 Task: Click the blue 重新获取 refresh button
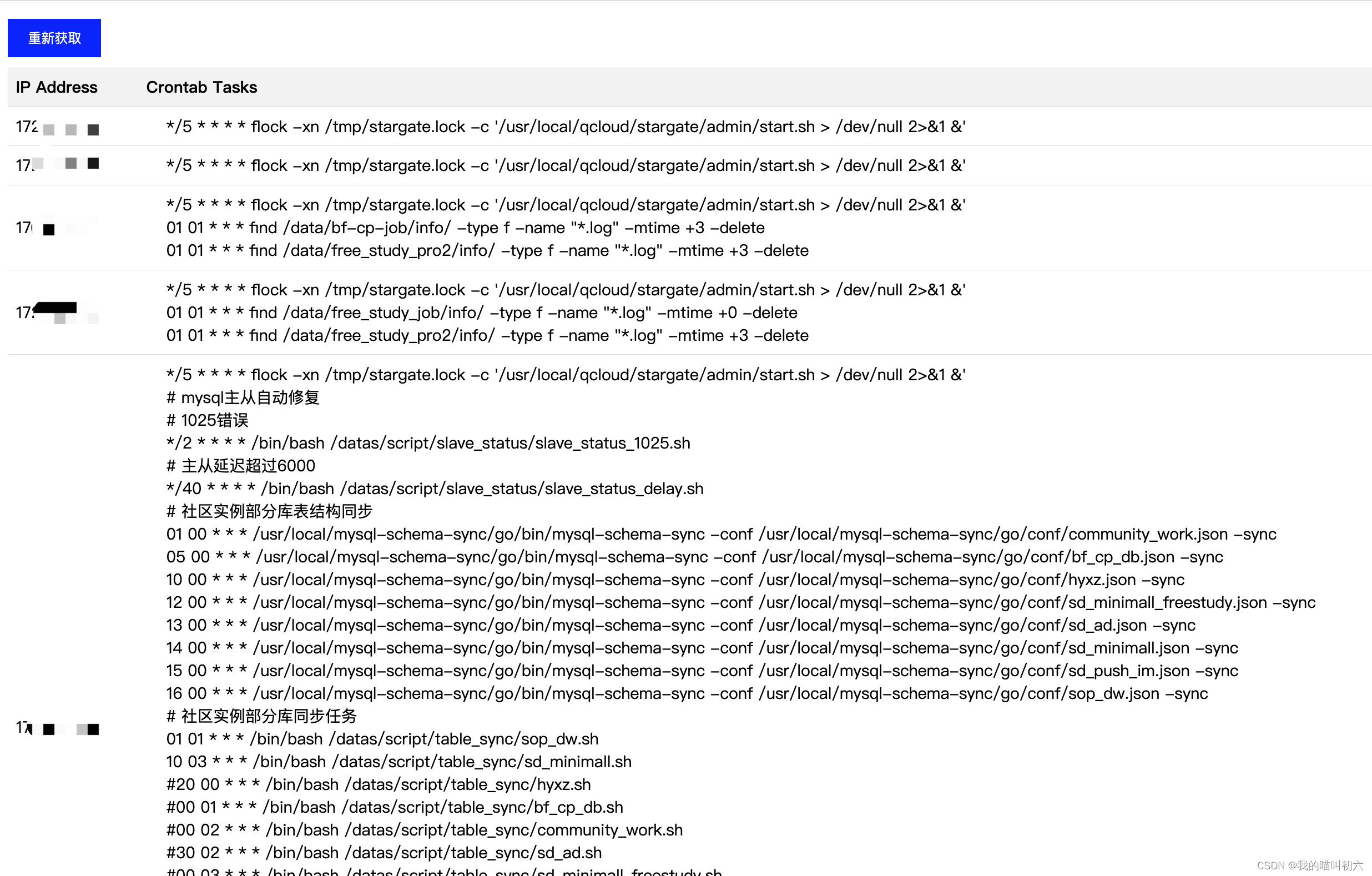coord(54,38)
